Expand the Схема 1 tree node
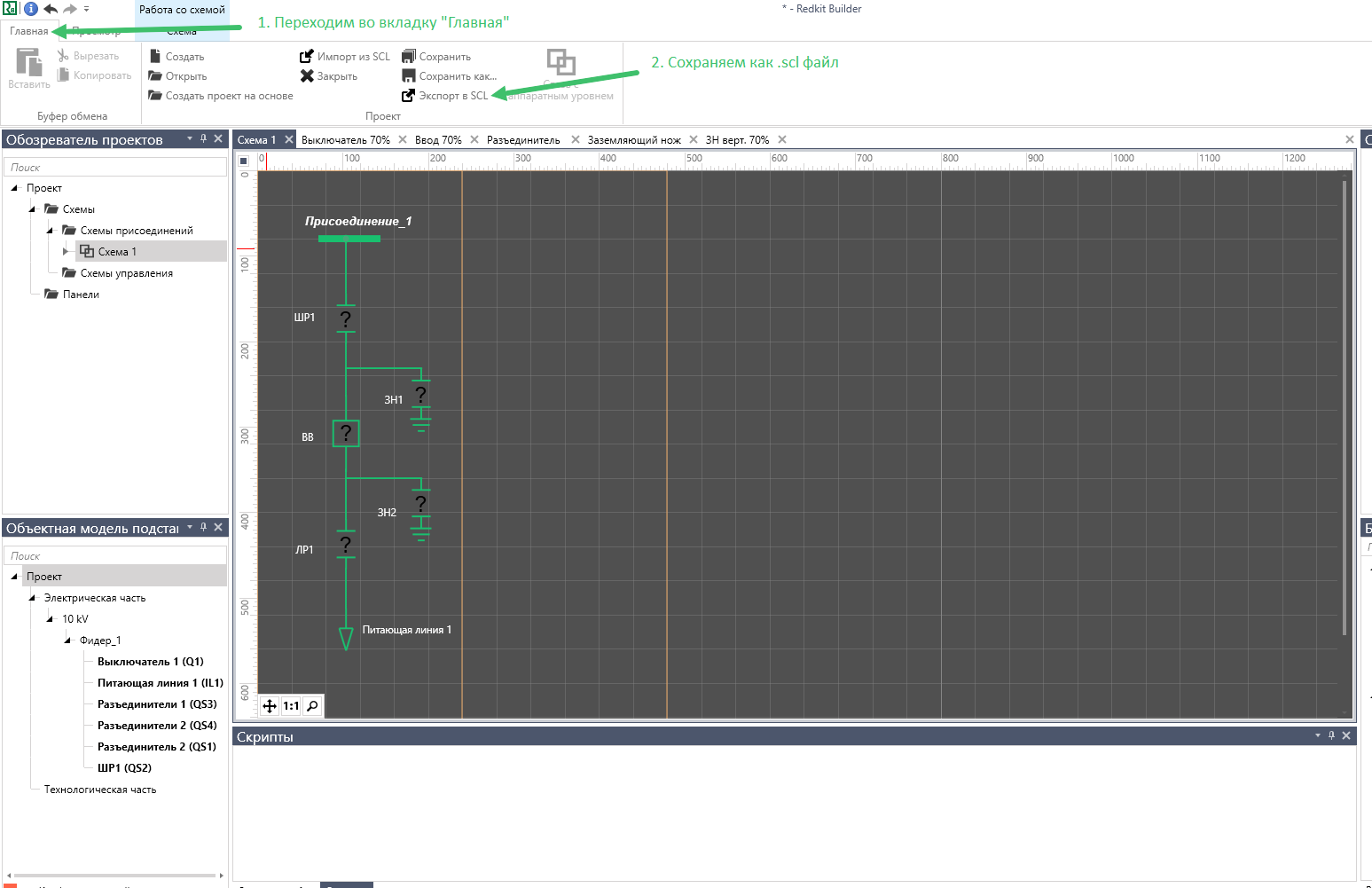Viewport: 1372px width, 888px height. click(x=67, y=252)
